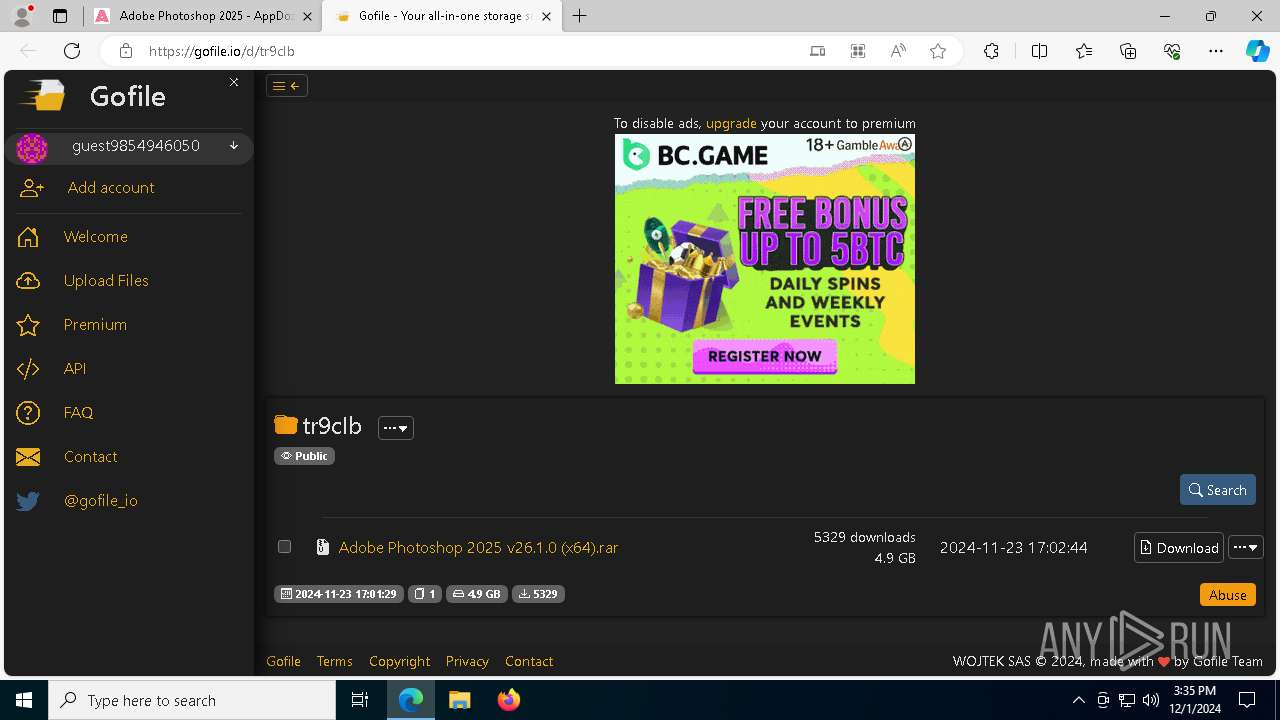Add page to favorites star icon

pyautogui.click(x=938, y=51)
